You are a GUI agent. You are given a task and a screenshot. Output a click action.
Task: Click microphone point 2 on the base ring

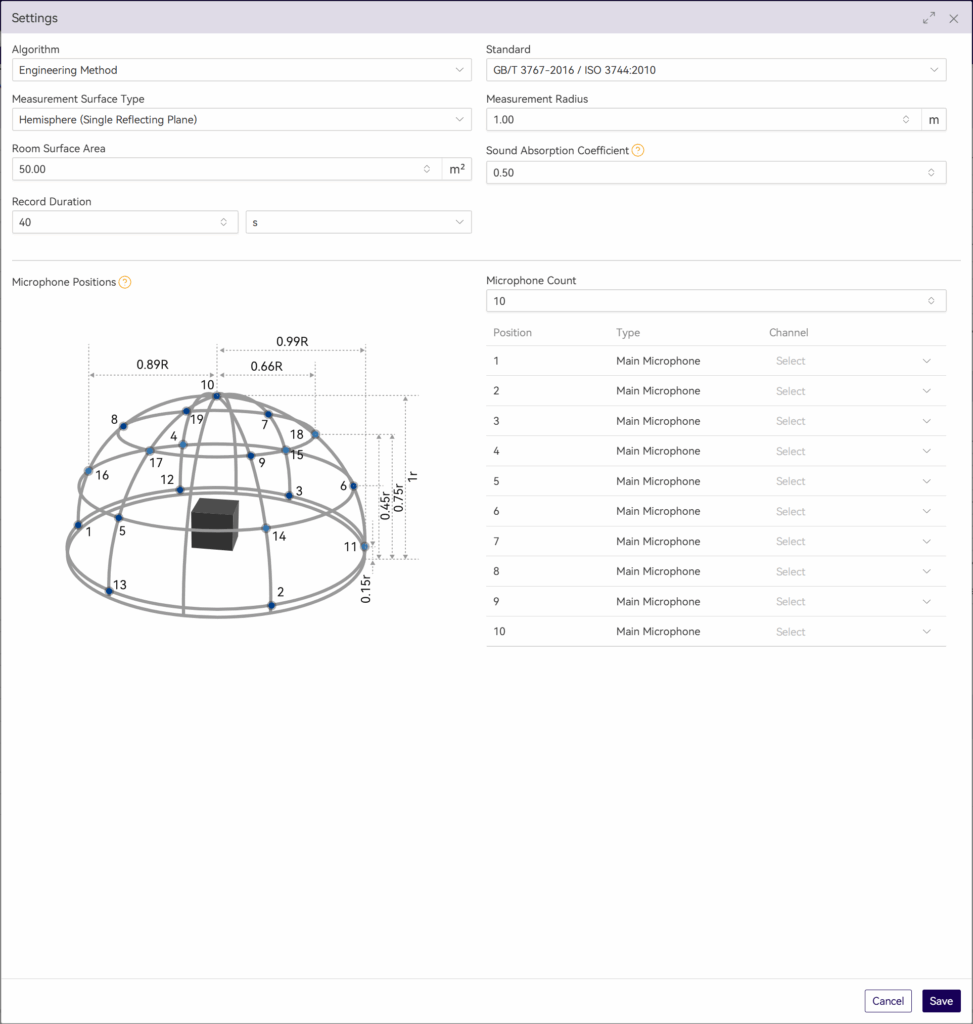[x=271, y=606]
